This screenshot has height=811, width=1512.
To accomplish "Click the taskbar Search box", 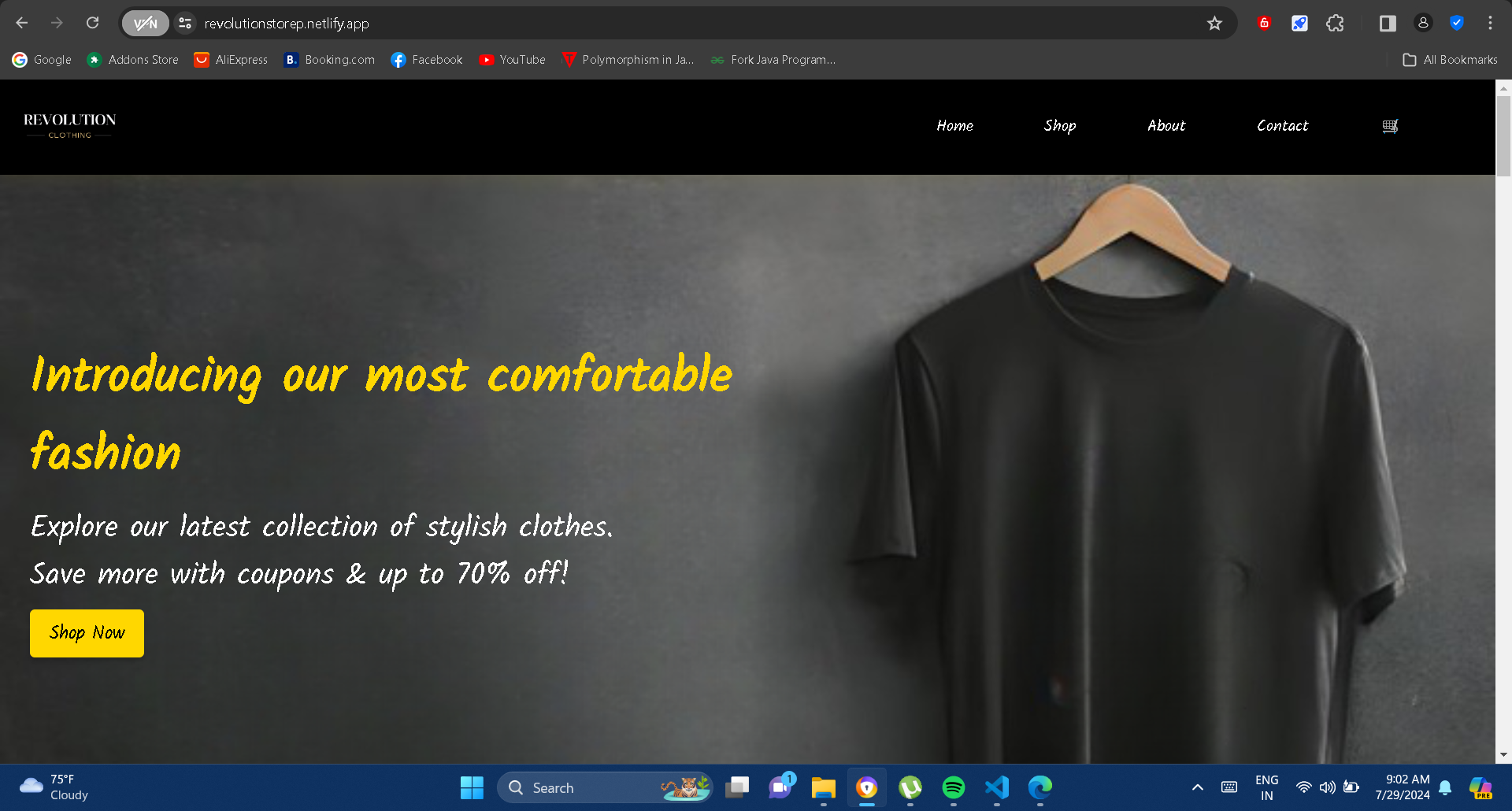I will tap(605, 787).
